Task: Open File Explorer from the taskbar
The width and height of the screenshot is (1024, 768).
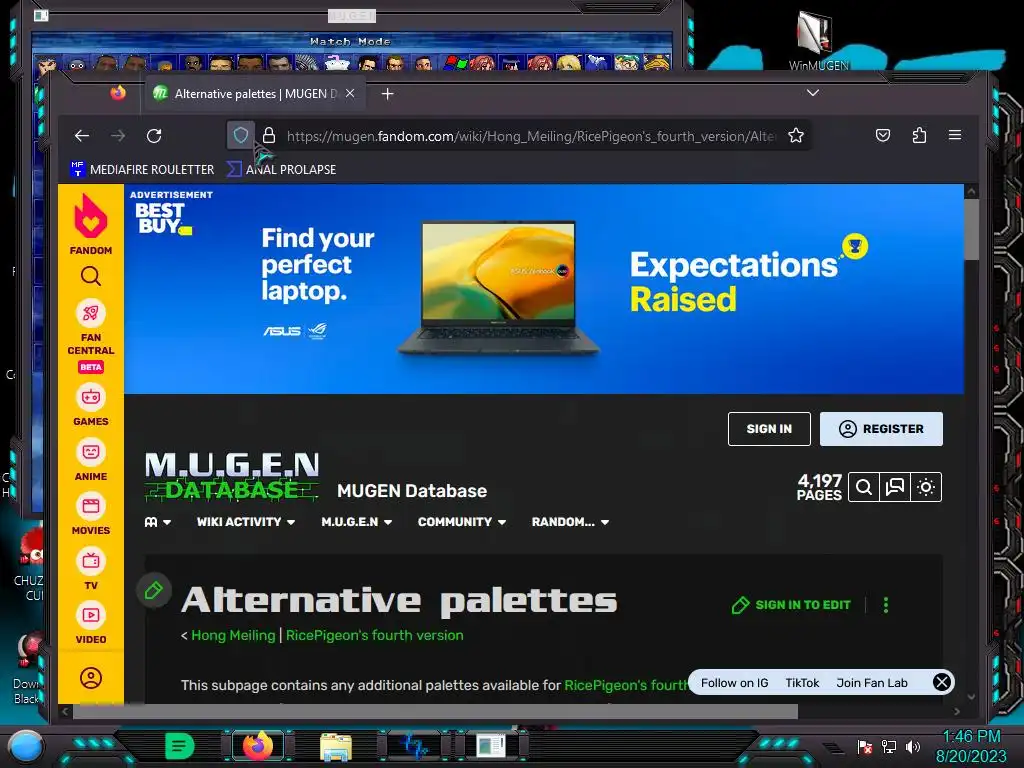Action: click(x=336, y=747)
